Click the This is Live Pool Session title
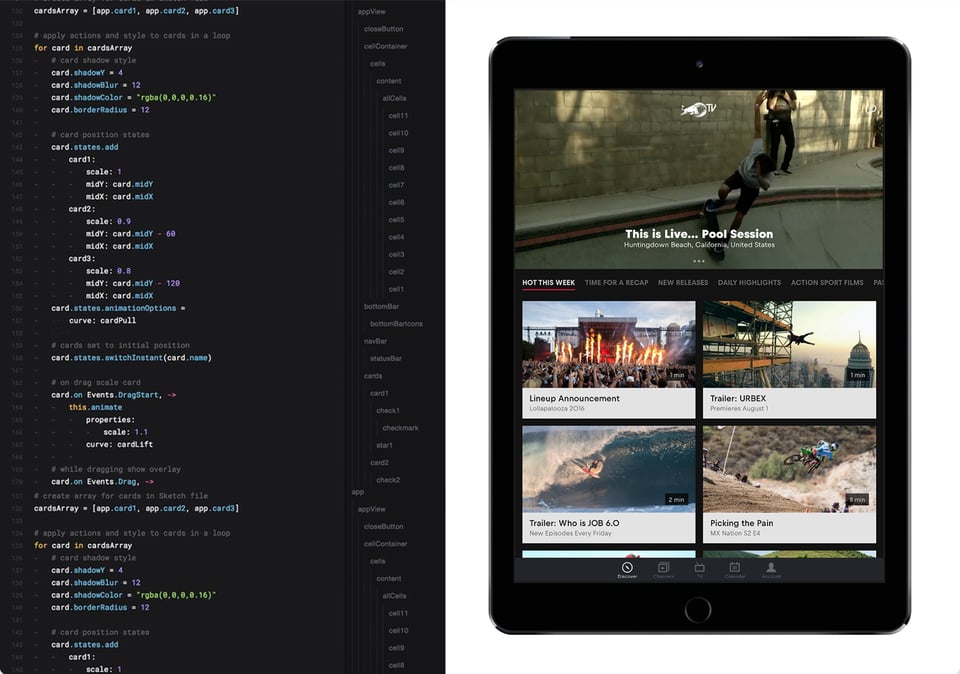This screenshot has width=960, height=674. [x=698, y=234]
